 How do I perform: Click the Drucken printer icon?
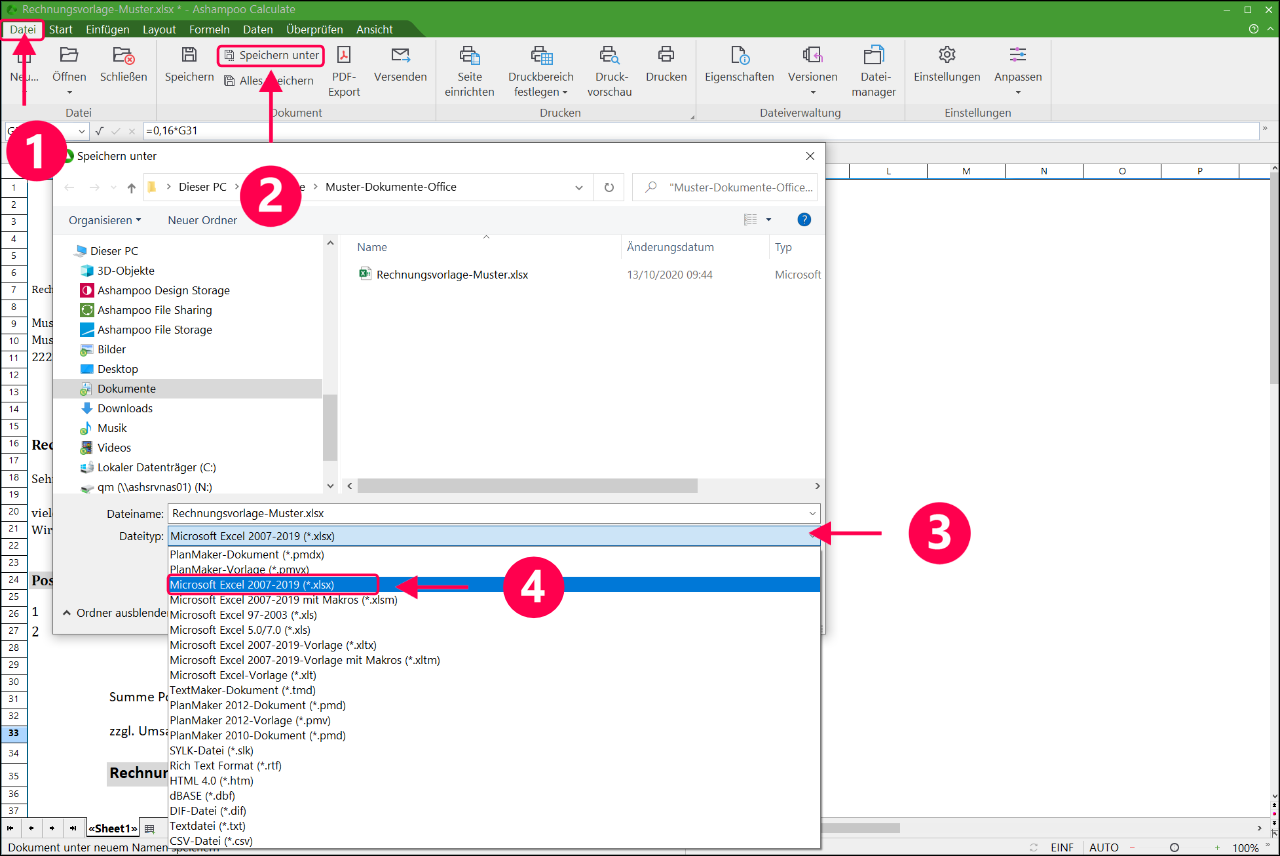click(x=666, y=55)
